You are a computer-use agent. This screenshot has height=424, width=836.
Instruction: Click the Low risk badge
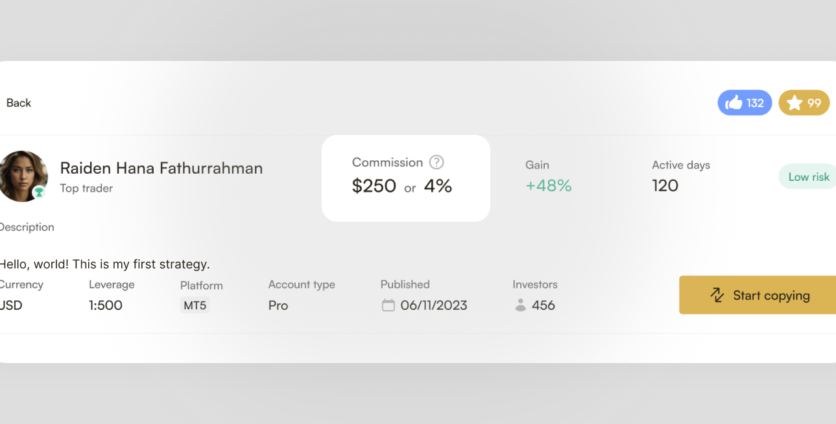pyautogui.click(x=808, y=177)
